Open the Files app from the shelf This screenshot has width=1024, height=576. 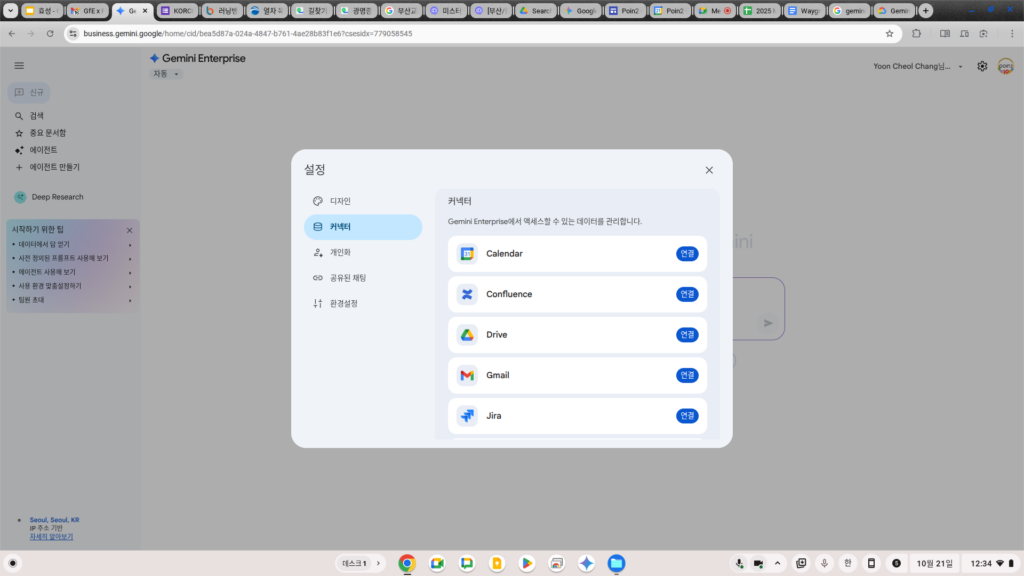pyautogui.click(x=616, y=563)
